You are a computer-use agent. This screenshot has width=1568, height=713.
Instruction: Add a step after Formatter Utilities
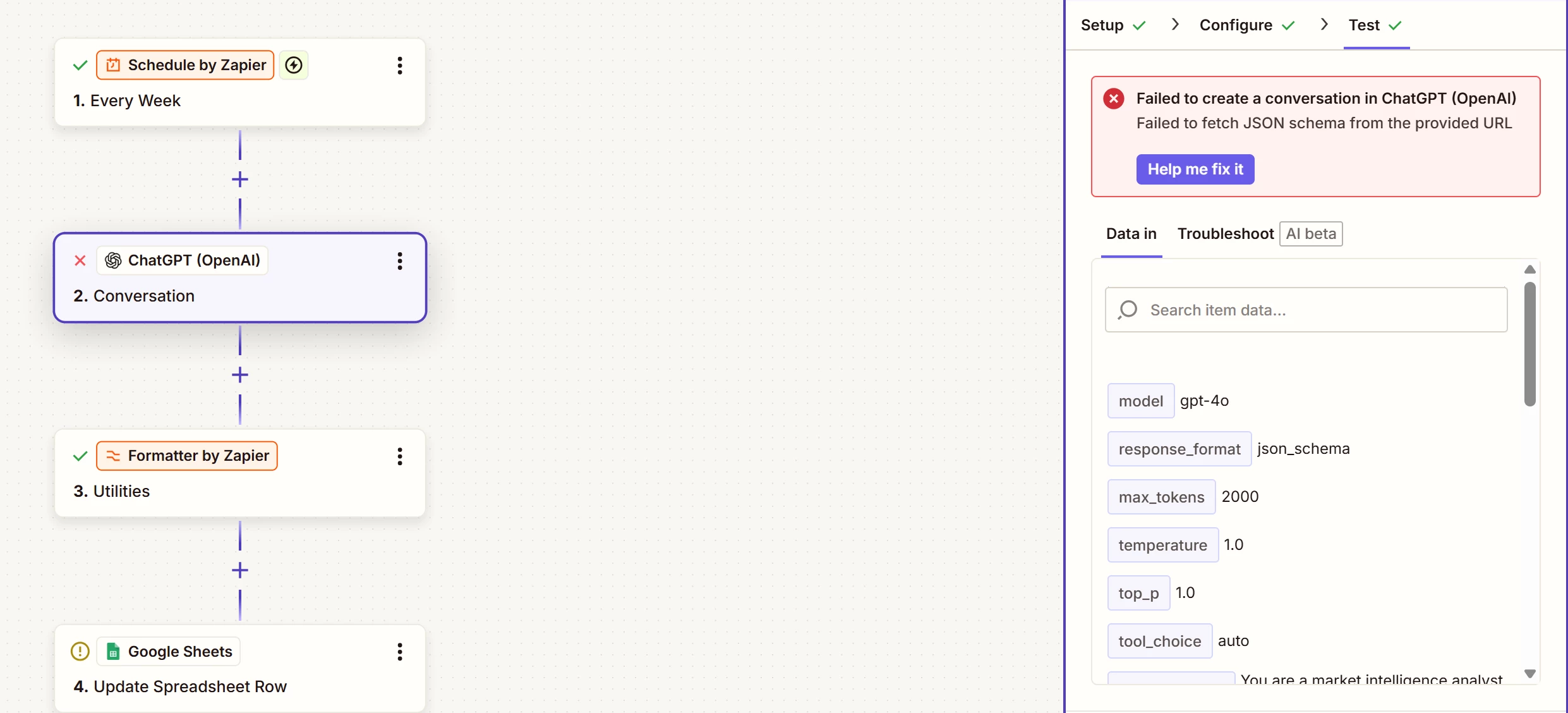point(240,570)
